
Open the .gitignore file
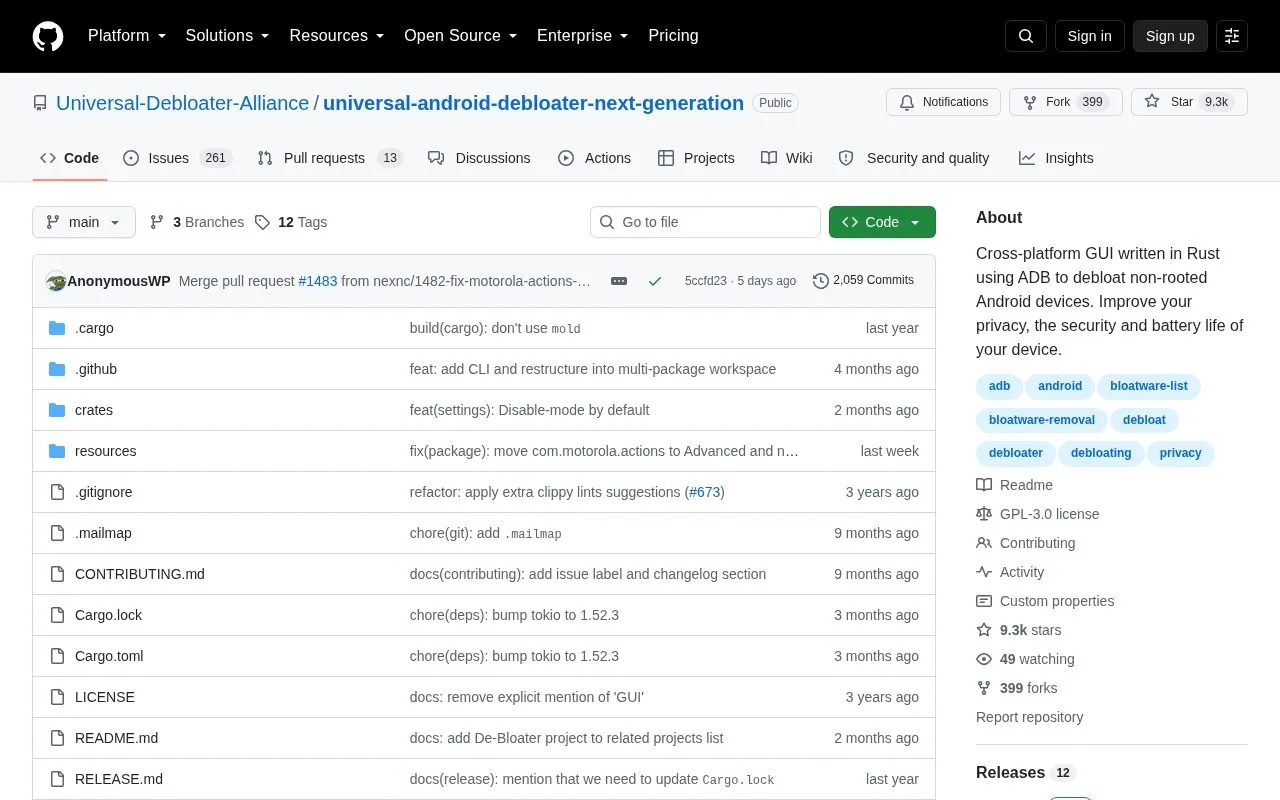point(103,492)
